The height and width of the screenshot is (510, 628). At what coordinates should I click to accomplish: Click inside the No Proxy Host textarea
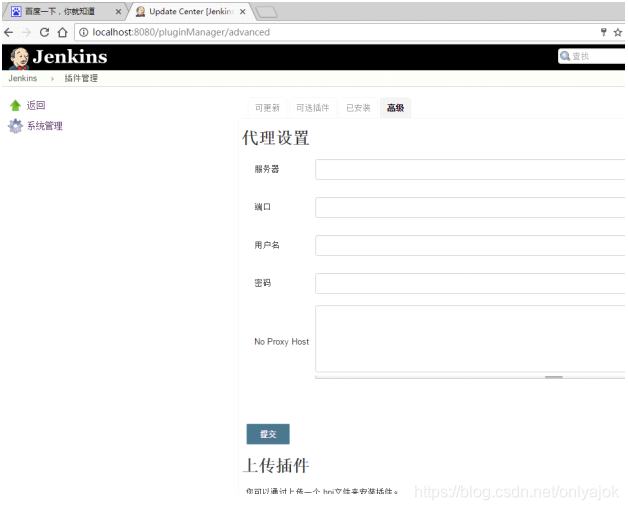point(470,339)
